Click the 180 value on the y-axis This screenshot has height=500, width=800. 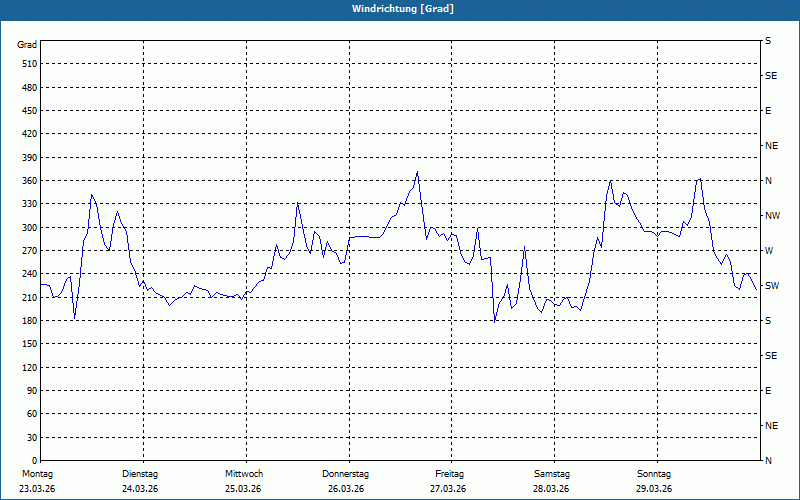coord(27,321)
